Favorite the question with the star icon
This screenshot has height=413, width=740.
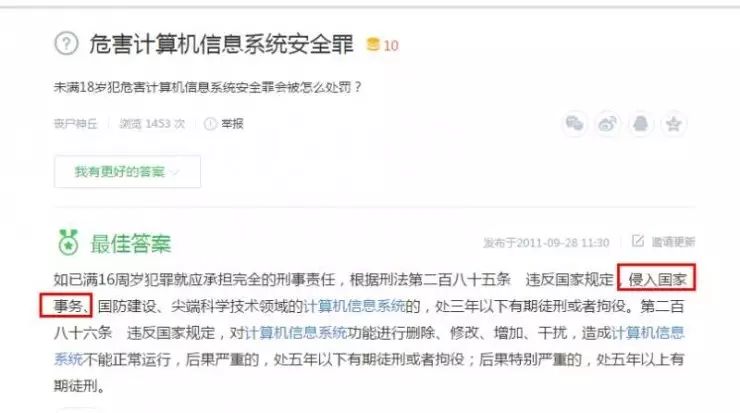[673, 124]
